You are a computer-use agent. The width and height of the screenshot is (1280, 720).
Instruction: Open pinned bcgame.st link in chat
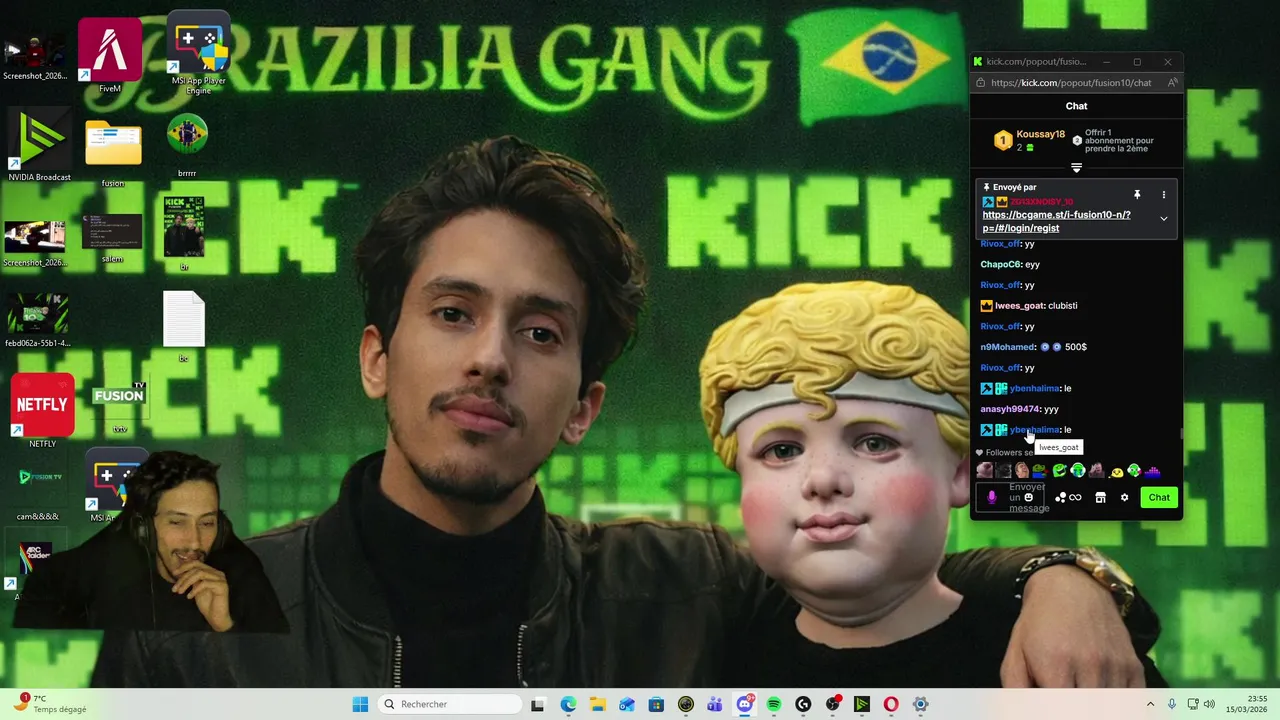[x=1057, y=221]
